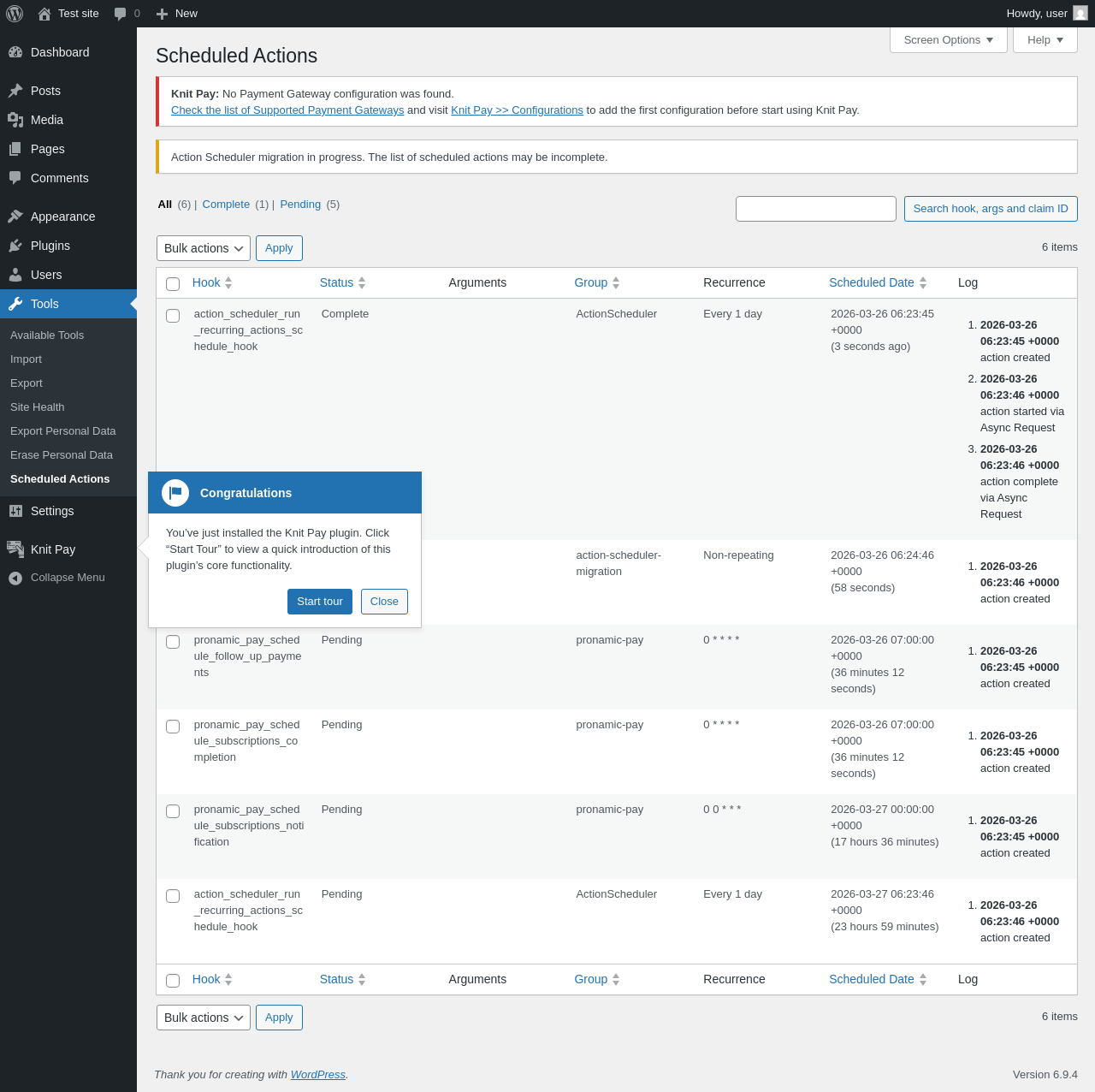This screenshot has width=1095, height=1092.
Task: Open the comments bubble icon in admin bar
Action: [121, 14]
